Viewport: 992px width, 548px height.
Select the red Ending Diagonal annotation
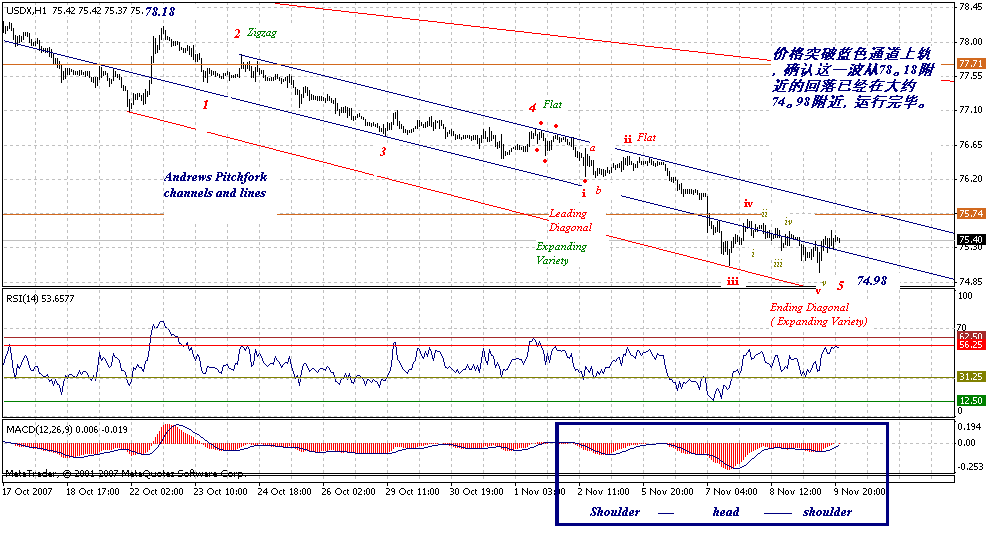pos(809,308)
